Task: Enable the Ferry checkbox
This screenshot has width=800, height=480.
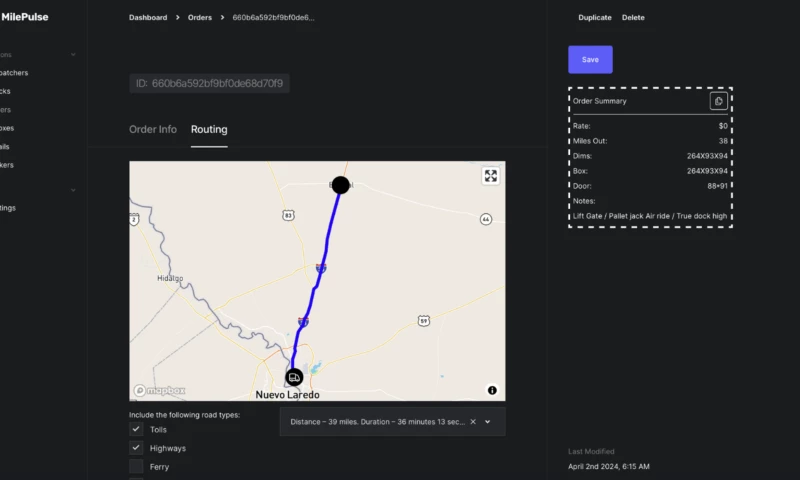Action: point(136,466)
